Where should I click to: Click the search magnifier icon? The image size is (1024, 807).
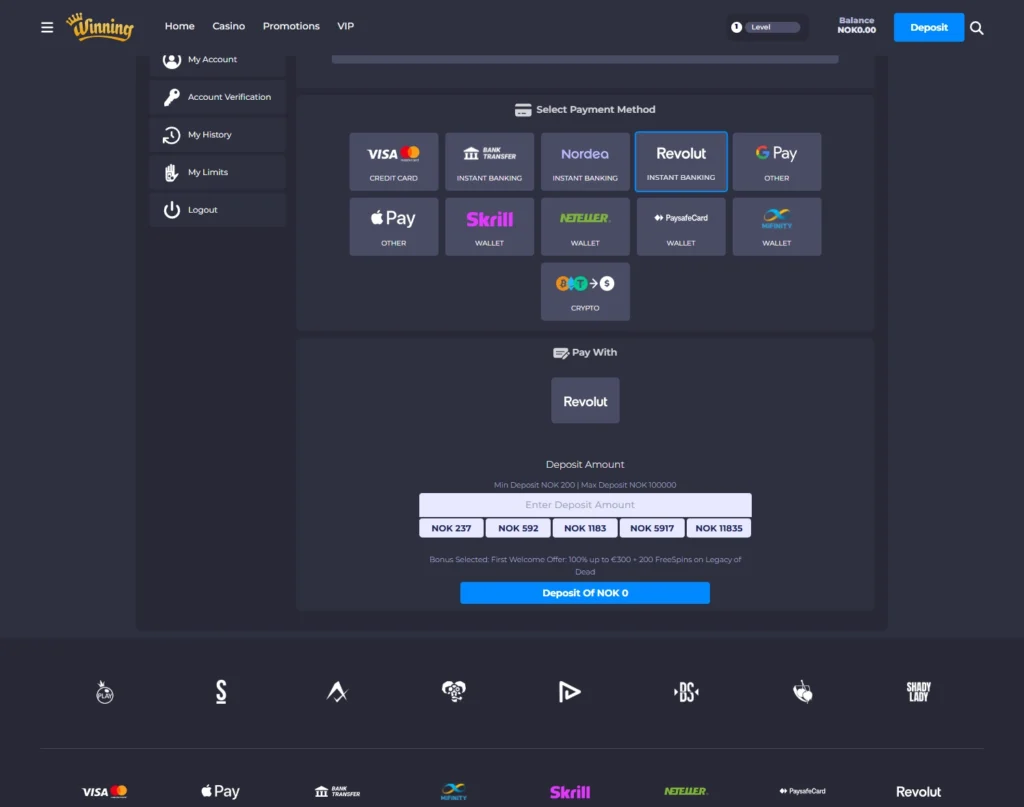click(x=977, y=28)
